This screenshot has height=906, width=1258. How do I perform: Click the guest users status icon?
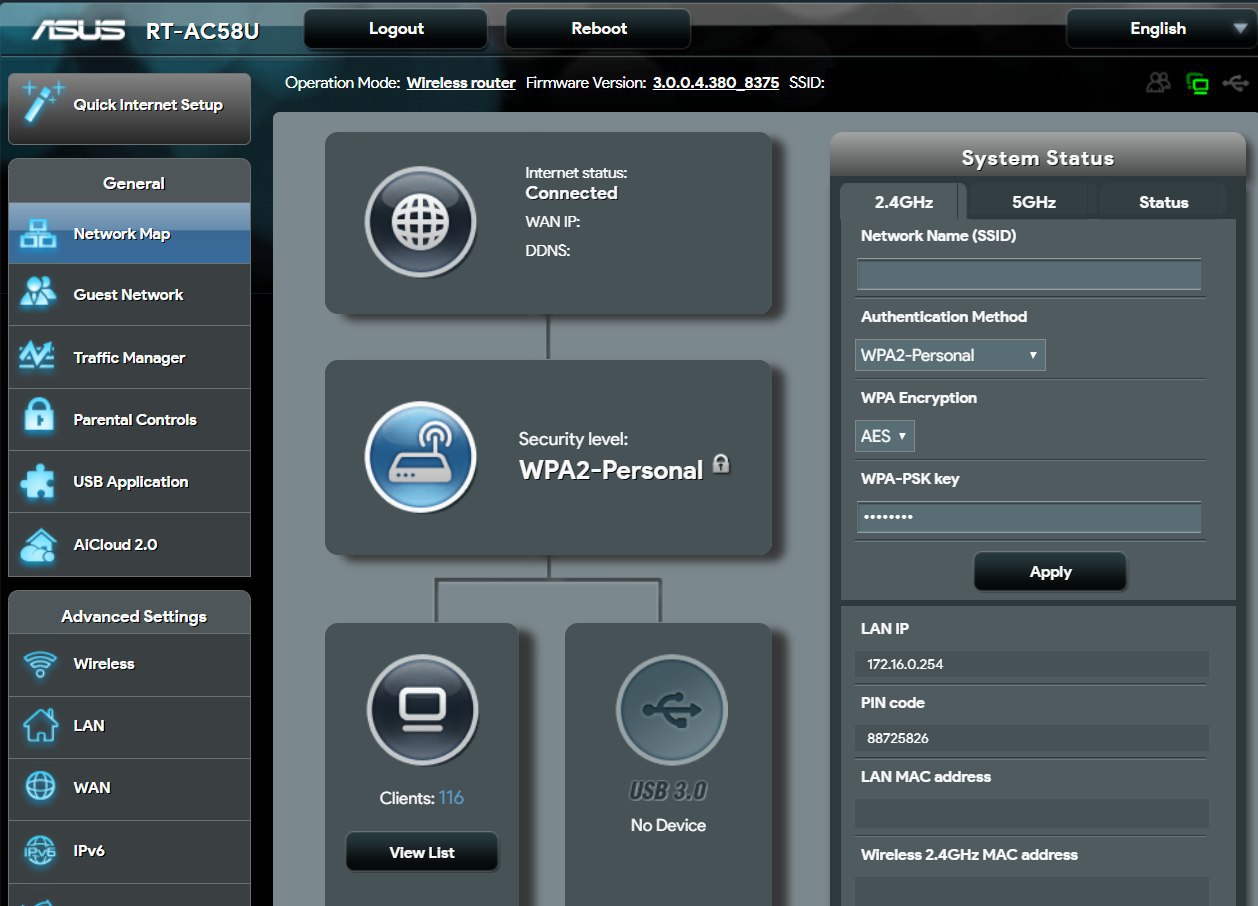point(1158,83)
